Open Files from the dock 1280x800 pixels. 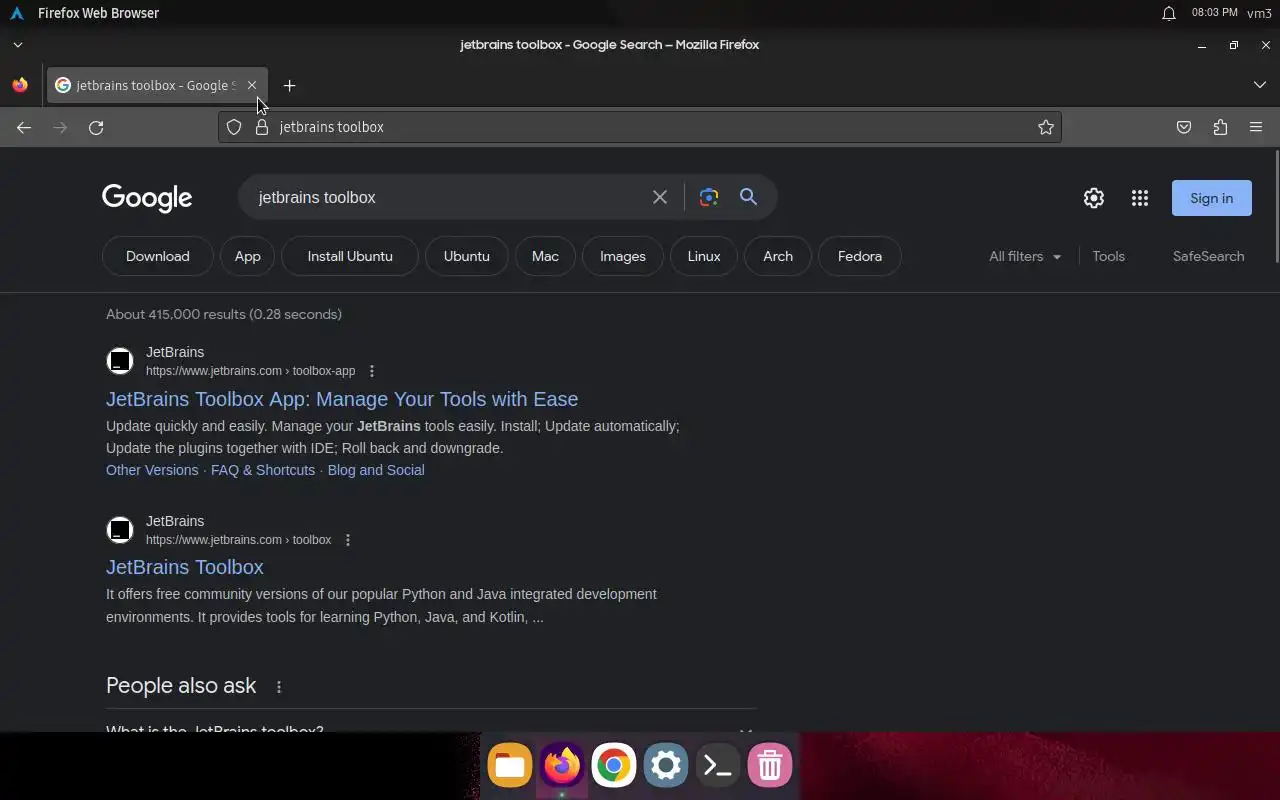(510, 766)
